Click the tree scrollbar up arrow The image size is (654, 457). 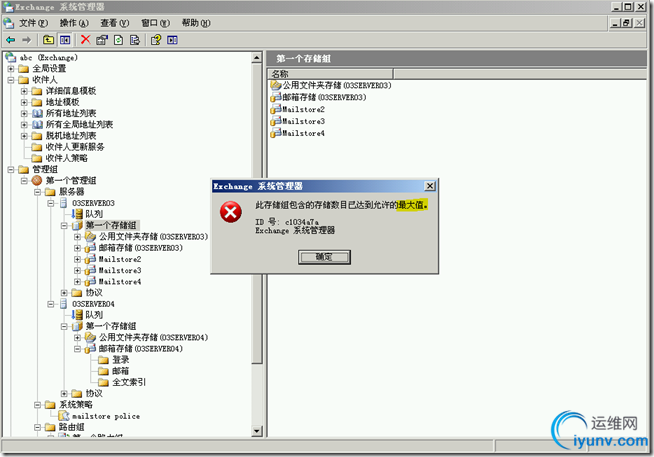click(x=257, y=58)
